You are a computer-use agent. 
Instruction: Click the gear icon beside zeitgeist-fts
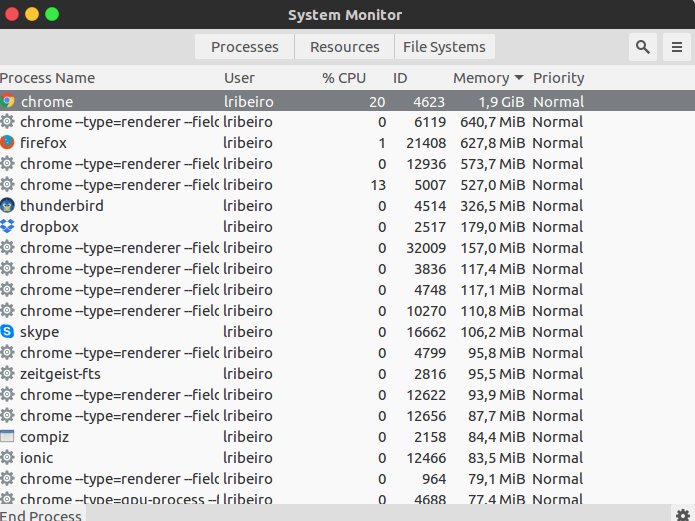7,373
